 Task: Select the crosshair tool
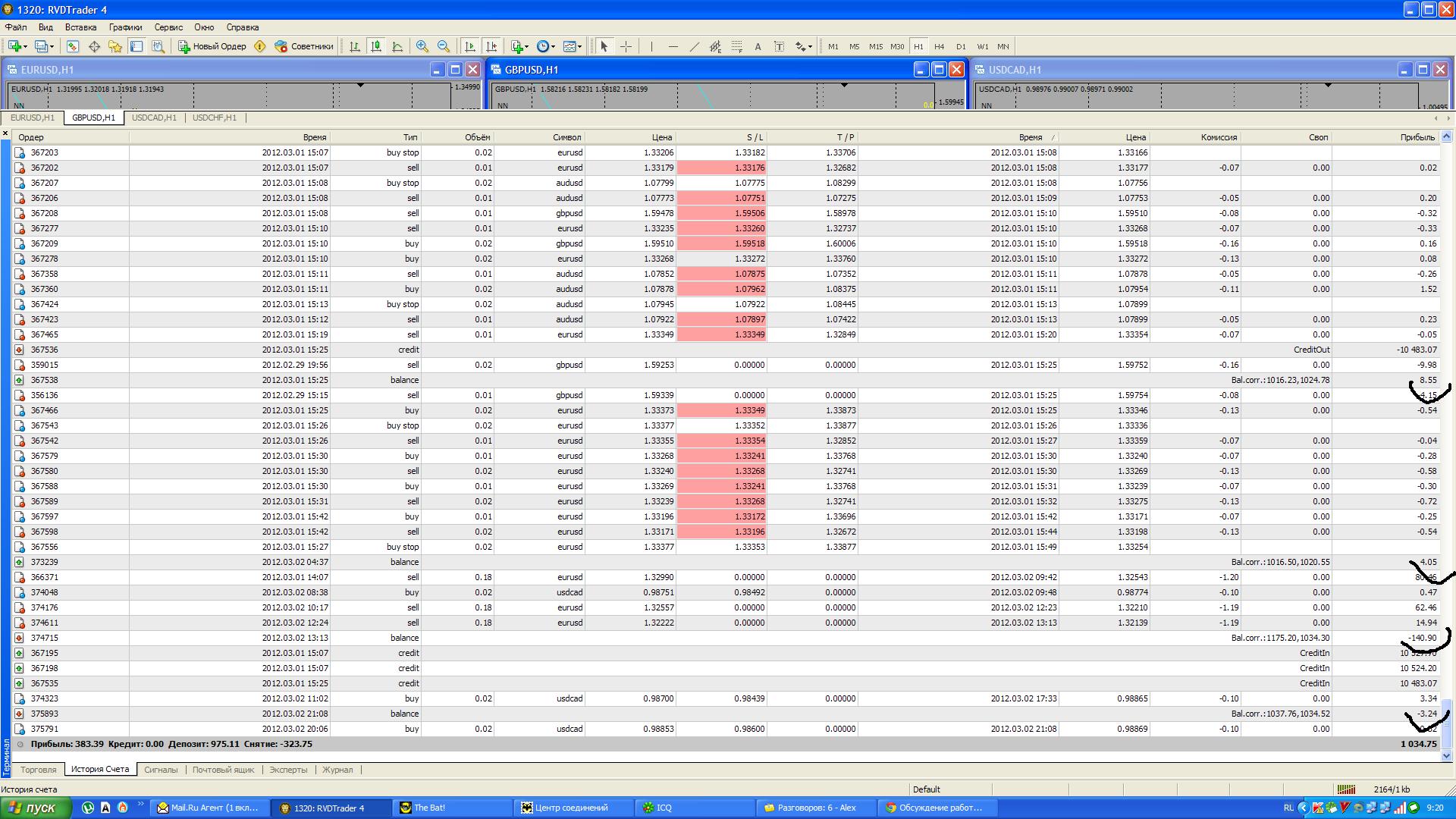(626, 46)
